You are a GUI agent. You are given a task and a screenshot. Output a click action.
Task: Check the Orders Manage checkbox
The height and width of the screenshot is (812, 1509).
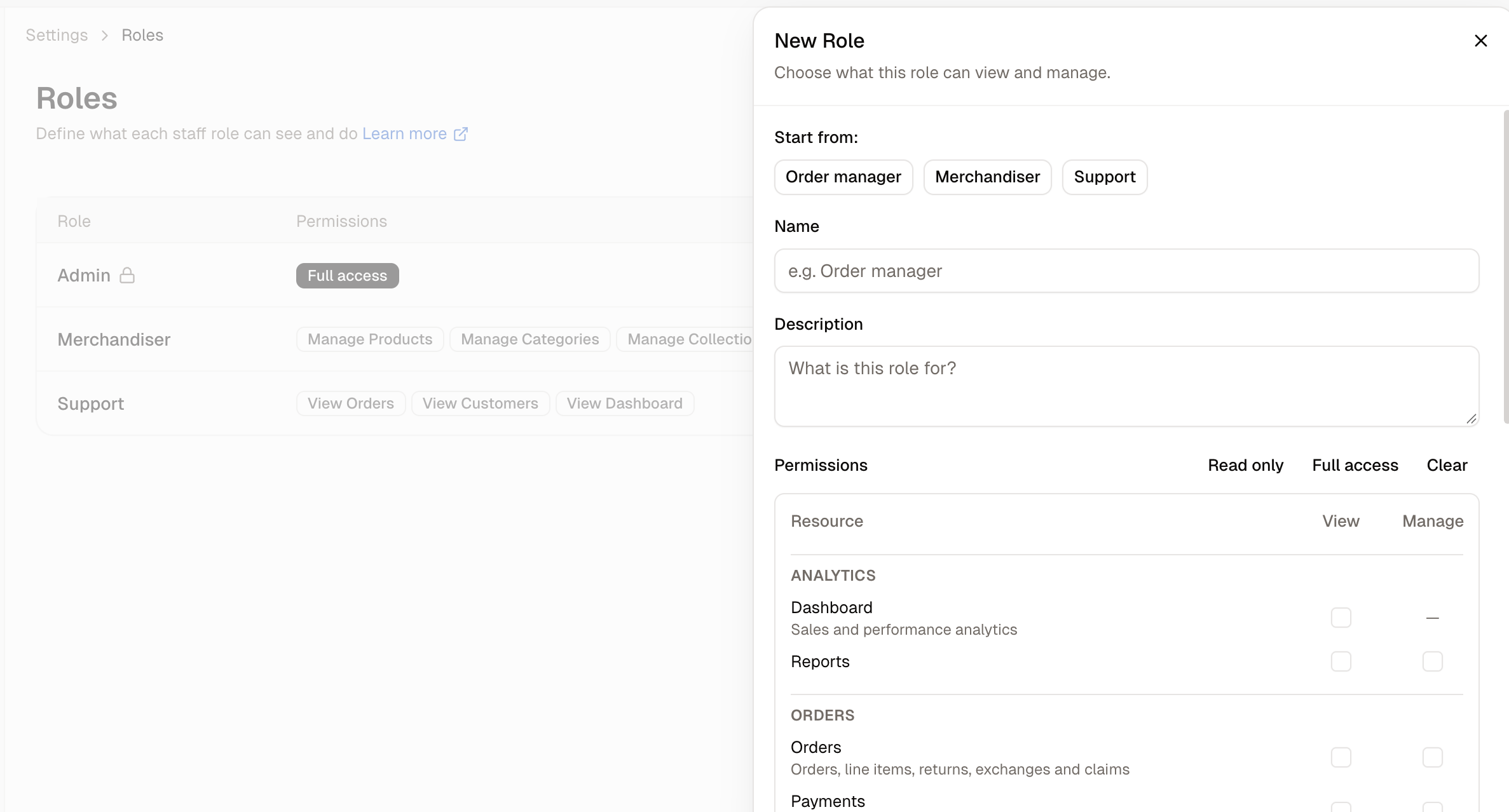tap(1432, 757)
